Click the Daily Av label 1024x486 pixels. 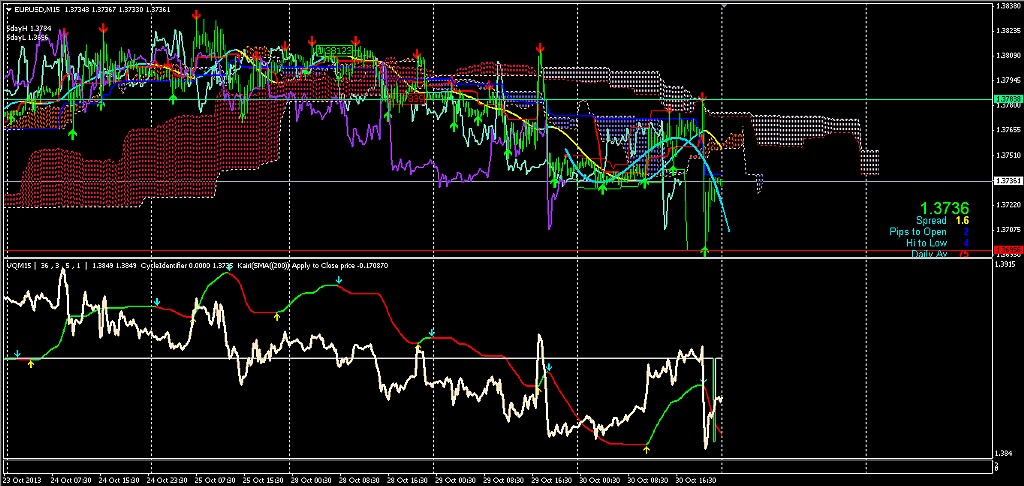929,253
